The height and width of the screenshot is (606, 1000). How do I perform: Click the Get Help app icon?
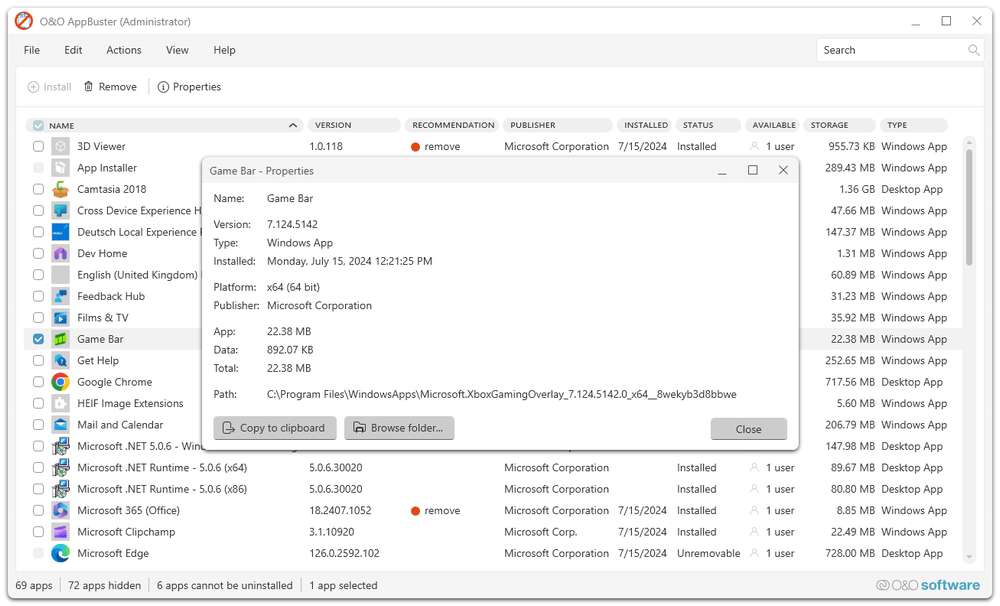60,360
